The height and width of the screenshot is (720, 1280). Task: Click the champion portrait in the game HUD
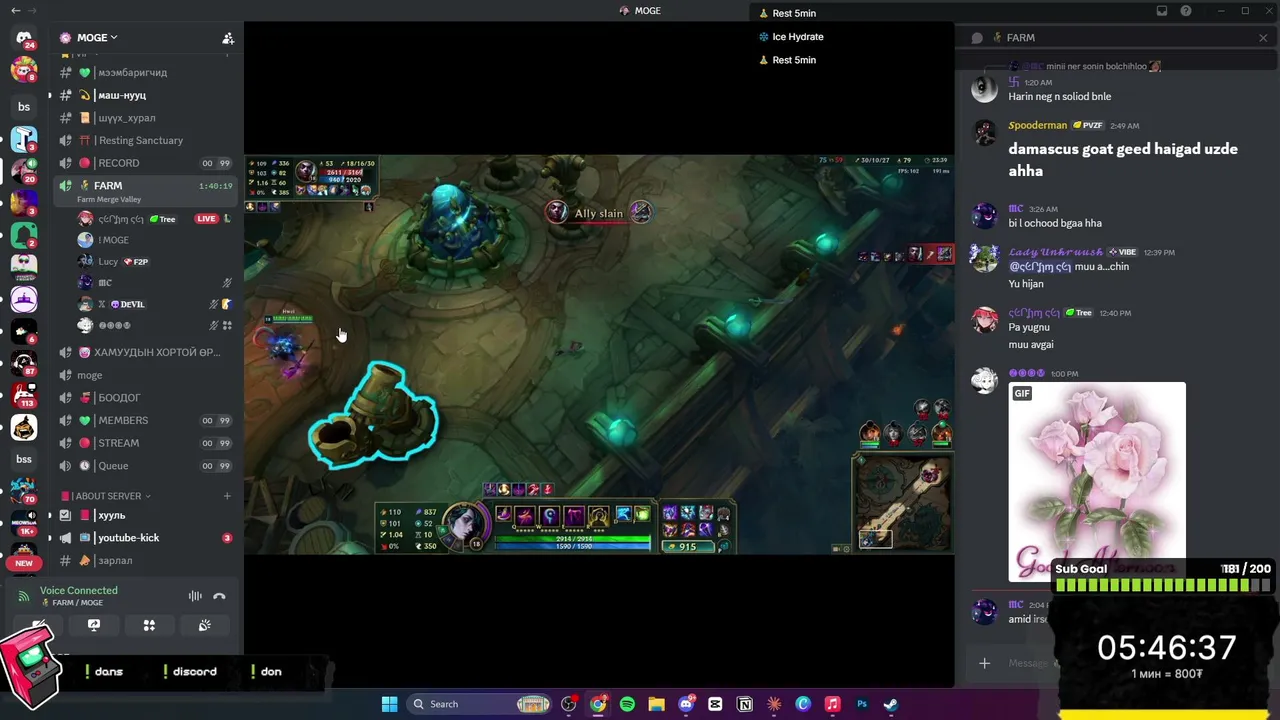465,524
